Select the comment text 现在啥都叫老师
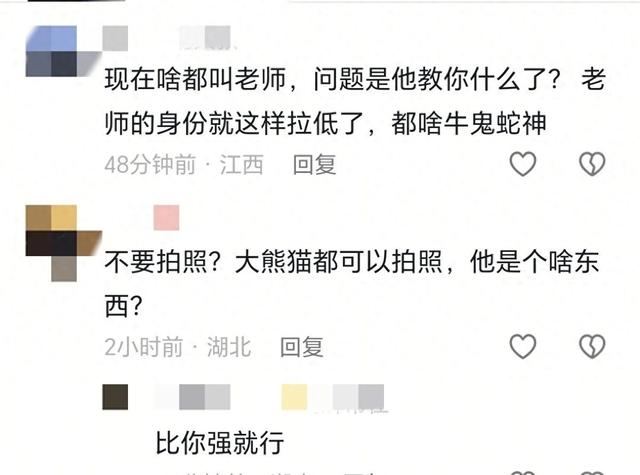The height and width of the screenshot is (475, 640). tap(195, 79)
